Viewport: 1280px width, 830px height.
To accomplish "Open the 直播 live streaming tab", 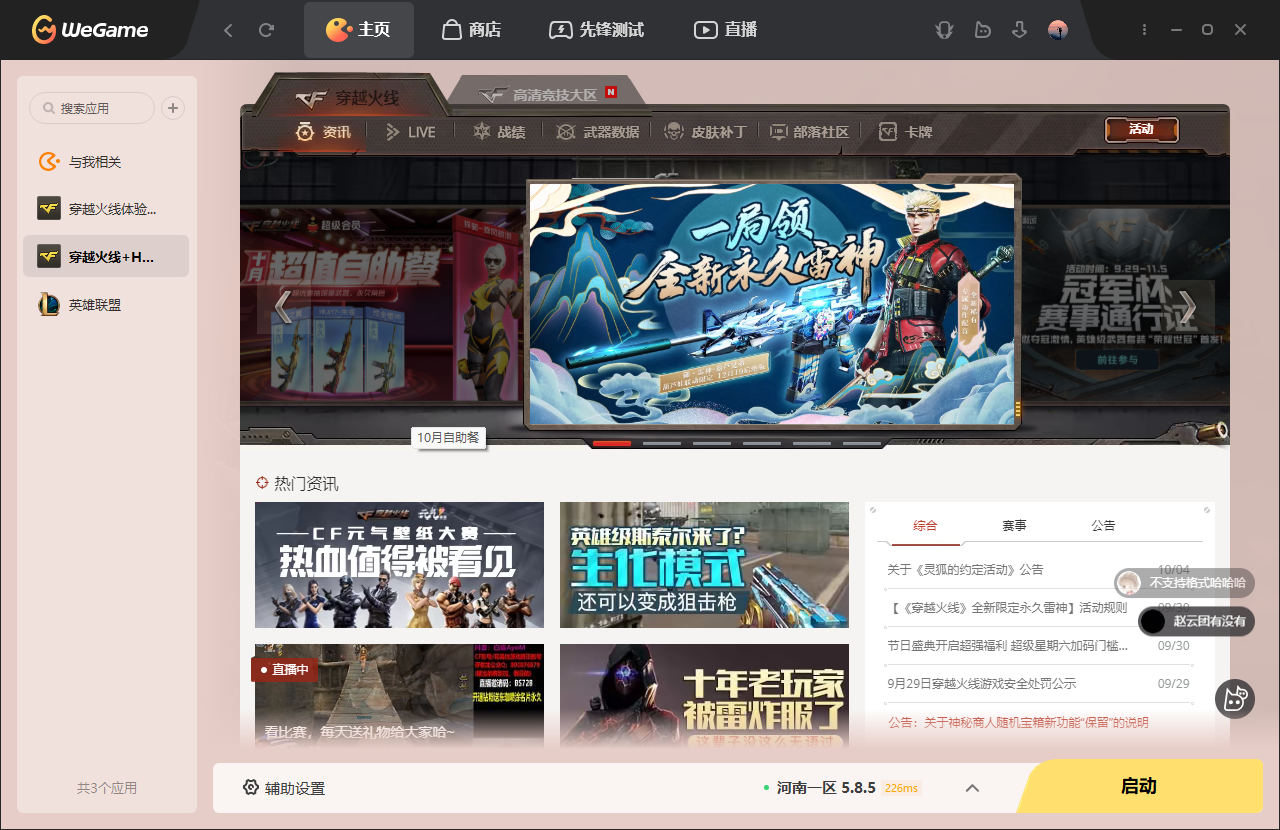I will (x=726, y=30).
